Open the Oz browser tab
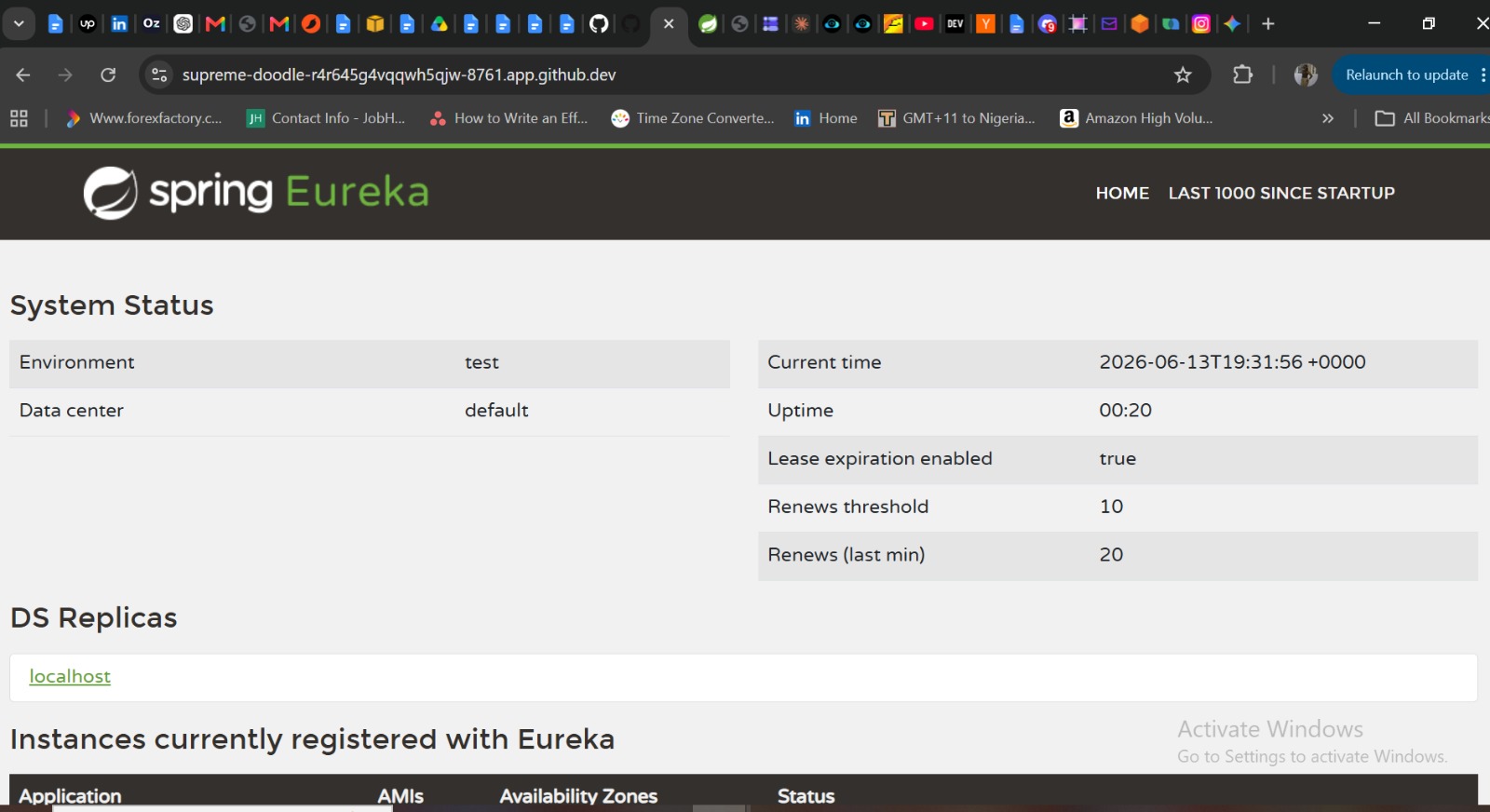The image size is (1490, 812). (x=151, y=24)
